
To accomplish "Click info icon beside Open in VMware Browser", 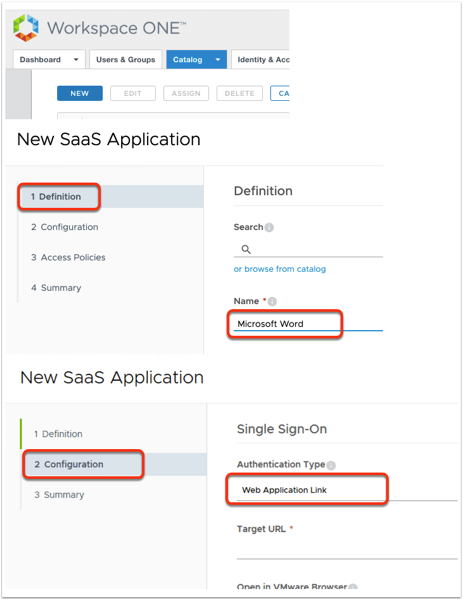I will pyautogui.click(x=353, y=587).
